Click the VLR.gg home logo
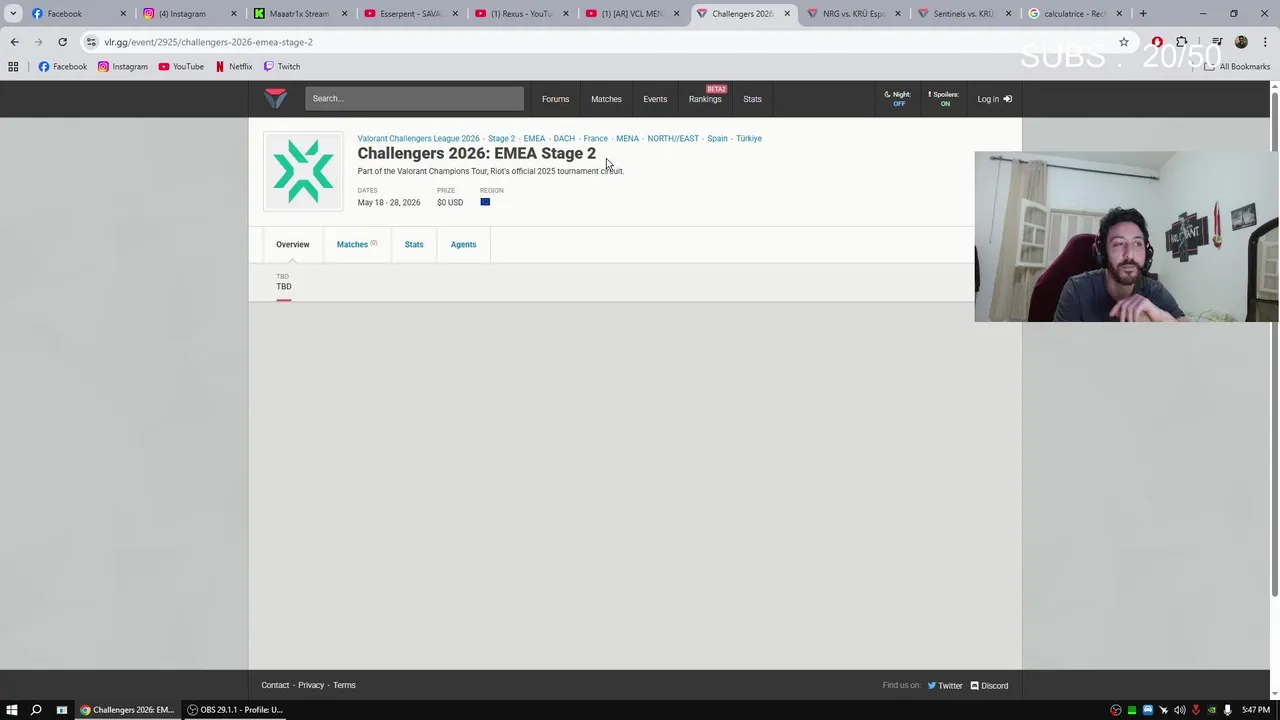Viewport: 1280px width, 720px height. pyautogui.click(x=276, y=98)
